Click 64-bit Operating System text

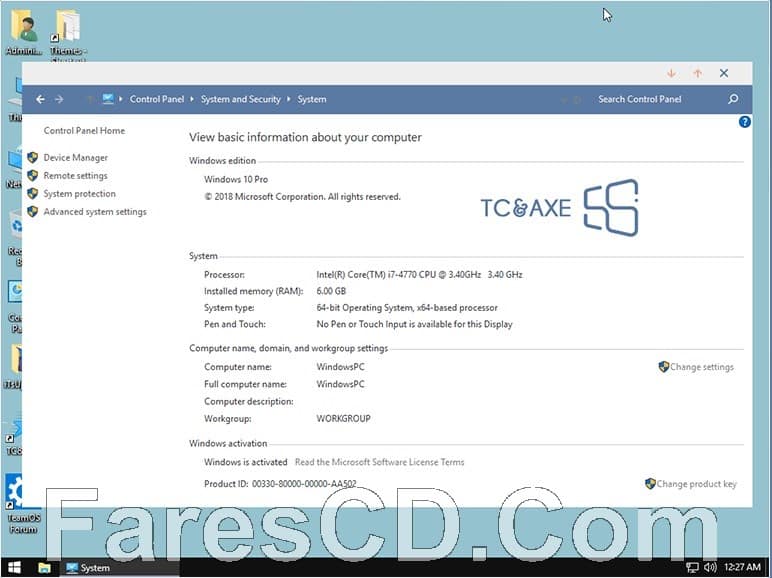click(x=407, y=308)
